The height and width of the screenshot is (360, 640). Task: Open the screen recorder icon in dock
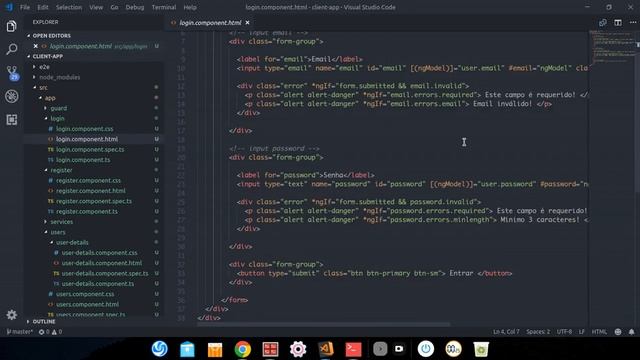(399, 349)
